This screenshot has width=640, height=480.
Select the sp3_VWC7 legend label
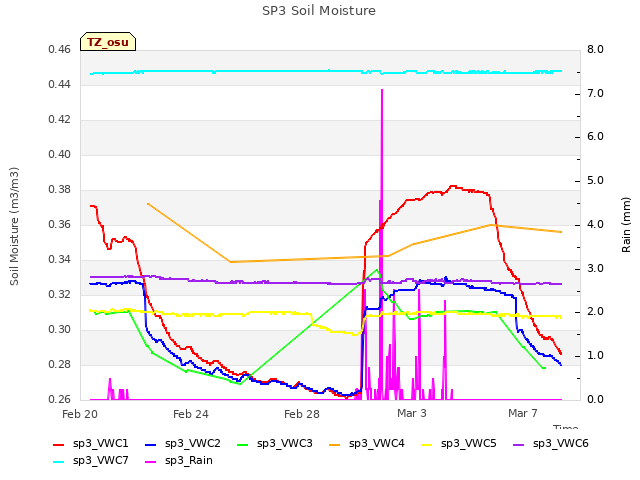pos(101,461)
